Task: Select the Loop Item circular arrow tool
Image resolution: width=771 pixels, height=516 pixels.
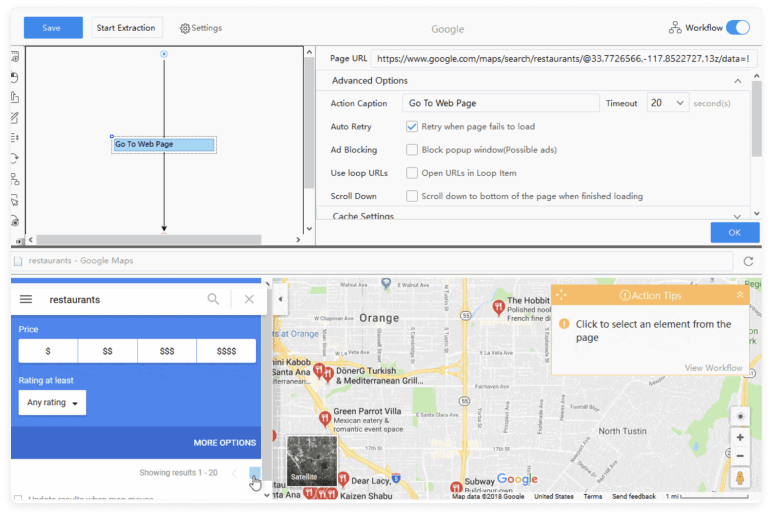Action: [15, 158]
